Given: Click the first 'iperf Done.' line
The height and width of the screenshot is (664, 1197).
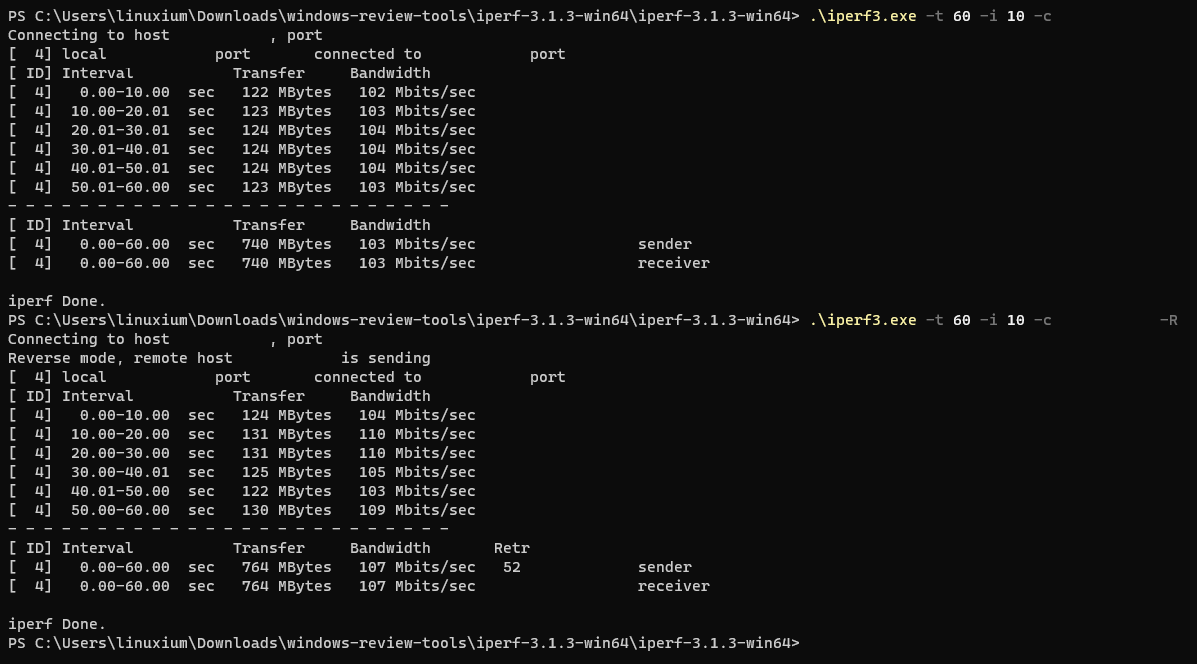Looking at the screenshot, I should 57,301.
